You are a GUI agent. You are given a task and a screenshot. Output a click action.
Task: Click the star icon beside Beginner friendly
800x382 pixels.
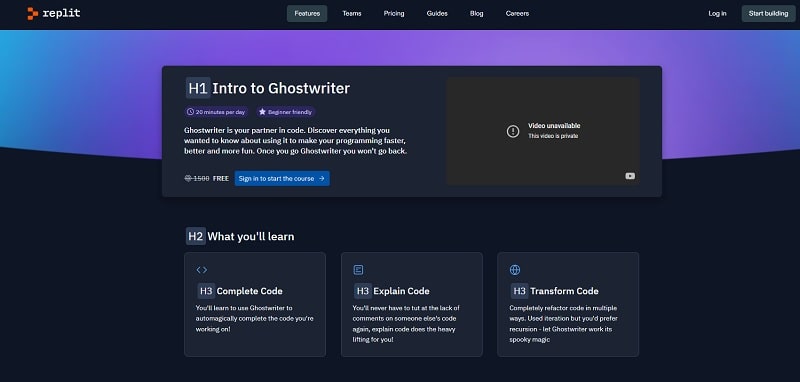pos(262,112)
